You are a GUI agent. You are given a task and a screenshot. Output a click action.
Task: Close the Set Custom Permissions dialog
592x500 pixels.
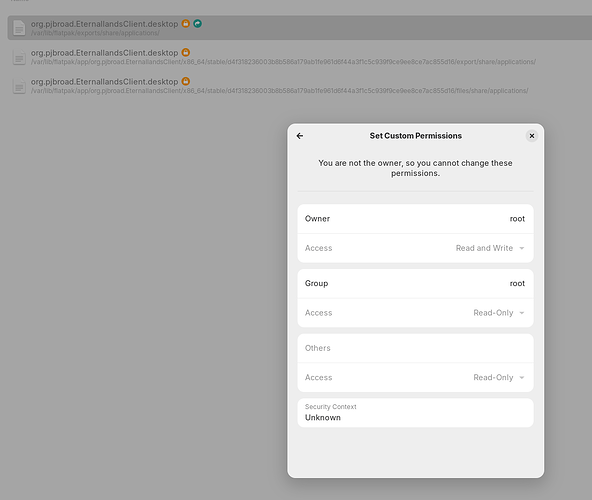(x=532, y=136)
